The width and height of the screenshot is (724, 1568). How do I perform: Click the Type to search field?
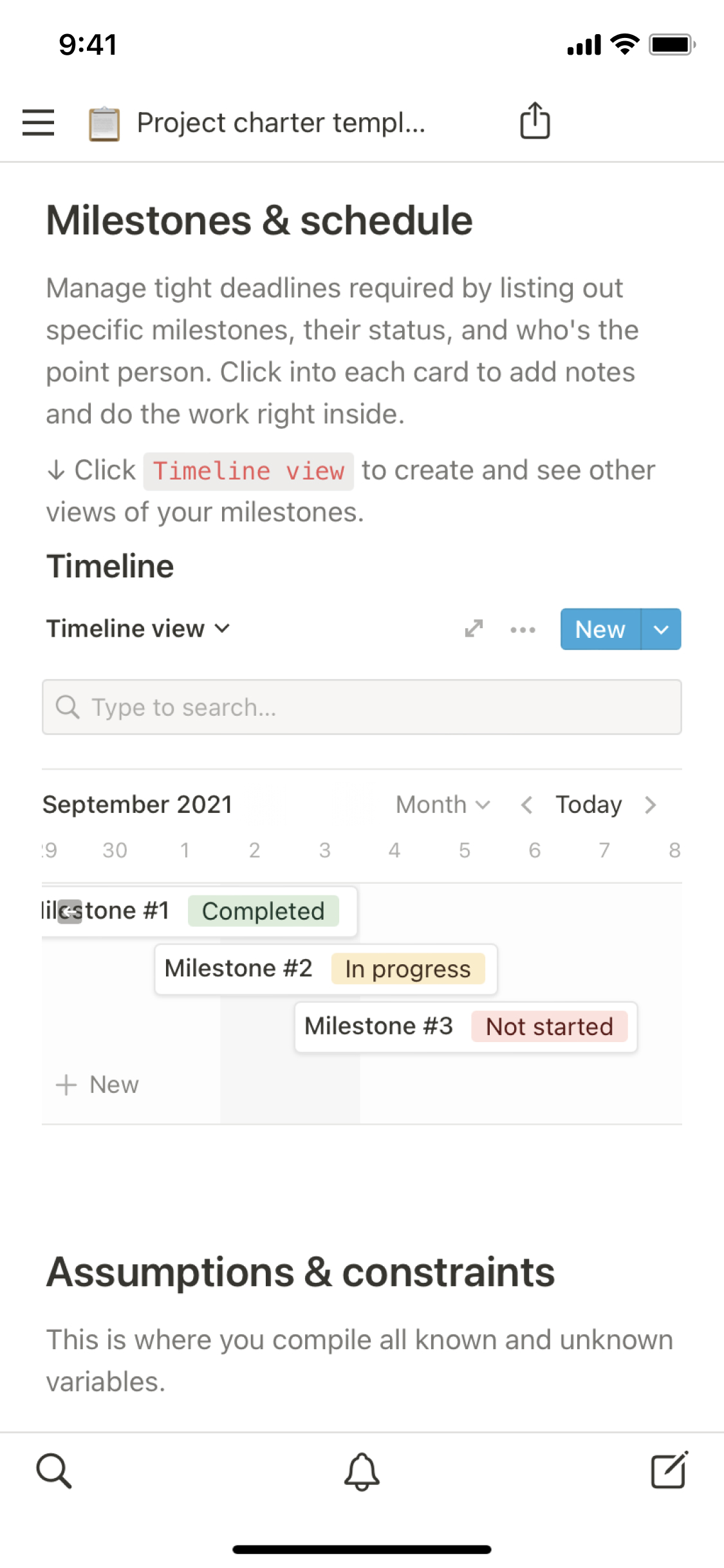point(362,707)
